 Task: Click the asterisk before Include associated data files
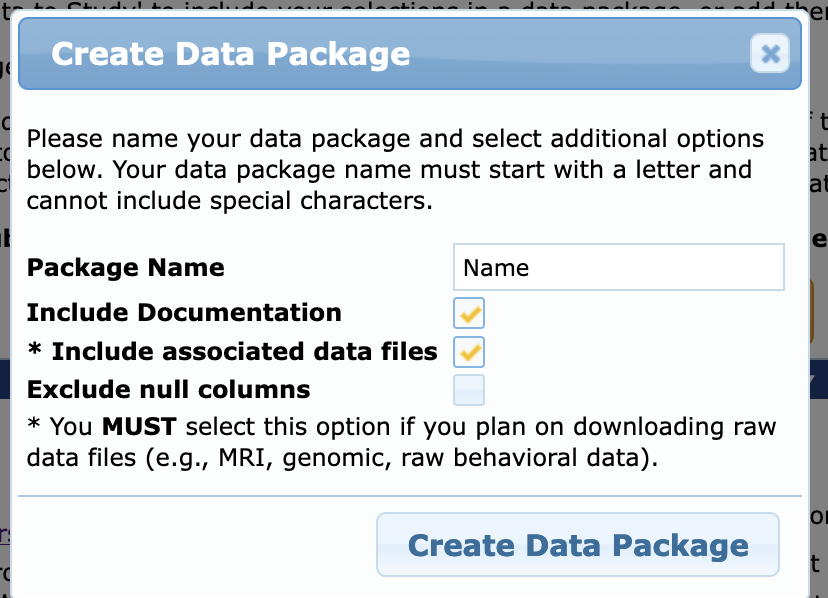click(35, 349)
